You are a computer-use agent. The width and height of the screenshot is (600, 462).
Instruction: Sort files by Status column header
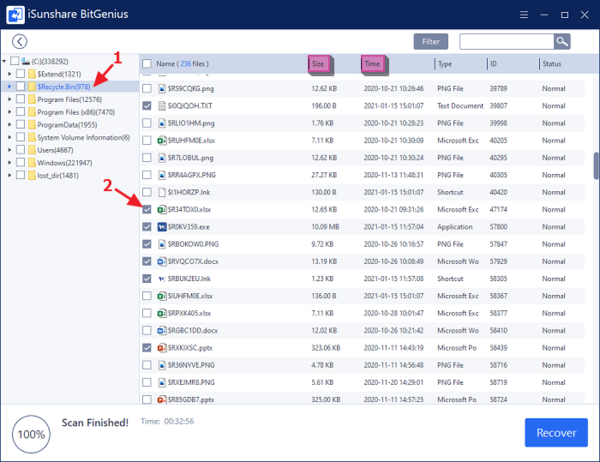click(552, 64)
